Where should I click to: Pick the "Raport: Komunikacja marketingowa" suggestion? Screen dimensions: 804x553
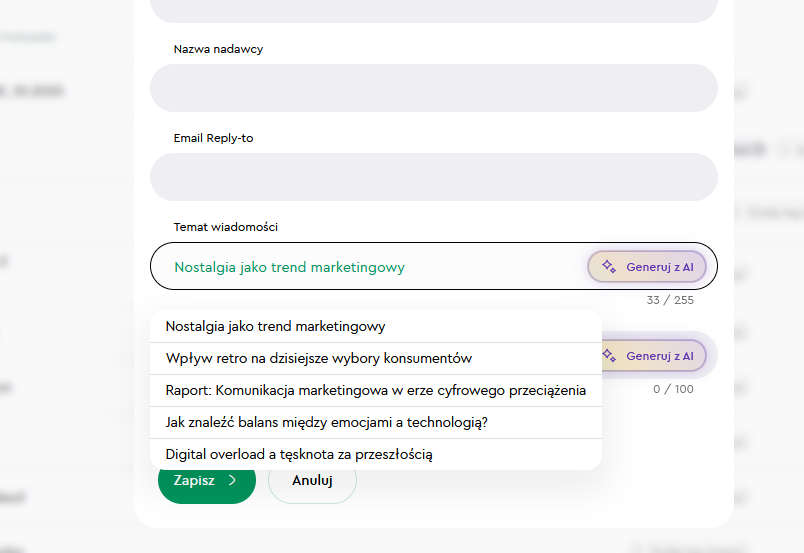pos(375,390)
